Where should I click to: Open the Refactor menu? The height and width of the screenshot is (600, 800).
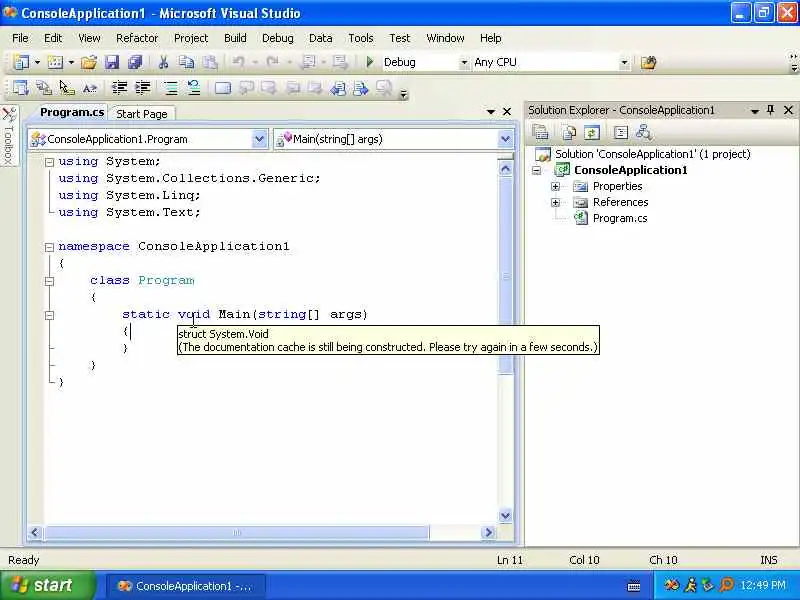pos(137,38)
